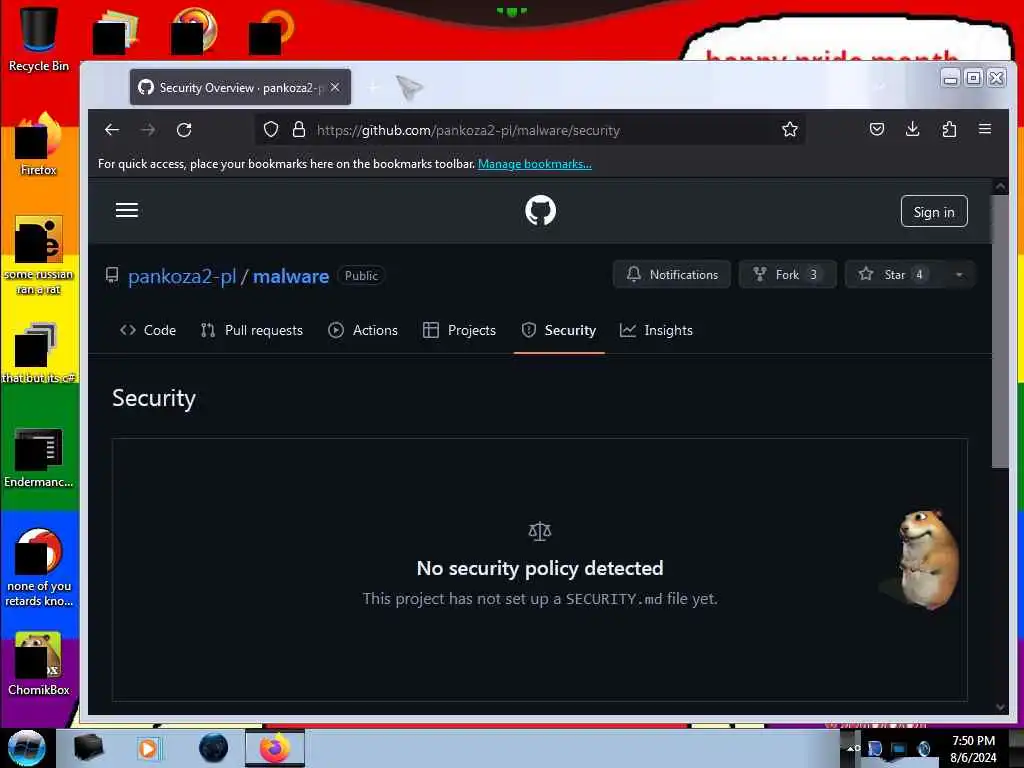Select the 'some russian ran a rat' icon
This screenshot has height=768, width=1024.
39,255
